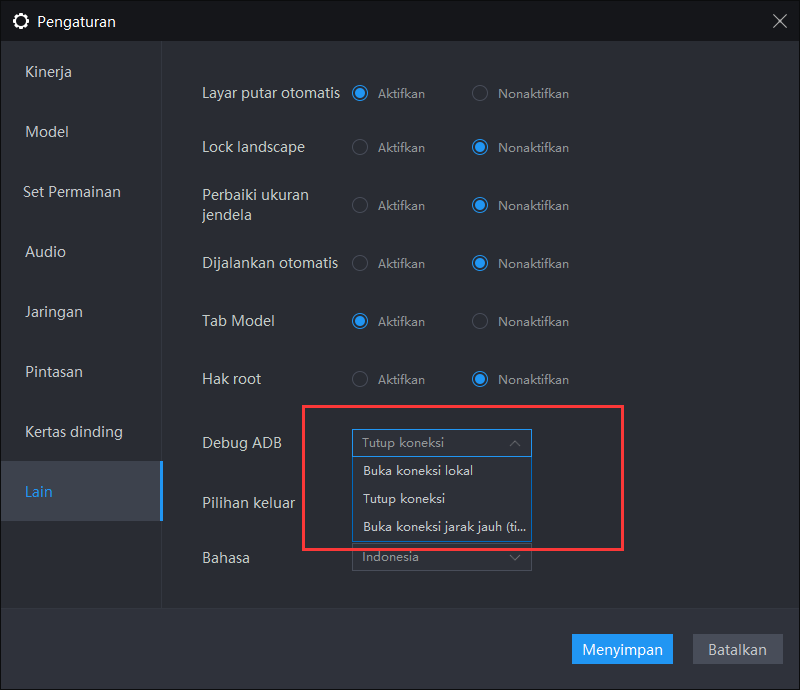Choose Tutup koneksi from list
This screenshot has width=800, height=690.
(x=442, y=499)
